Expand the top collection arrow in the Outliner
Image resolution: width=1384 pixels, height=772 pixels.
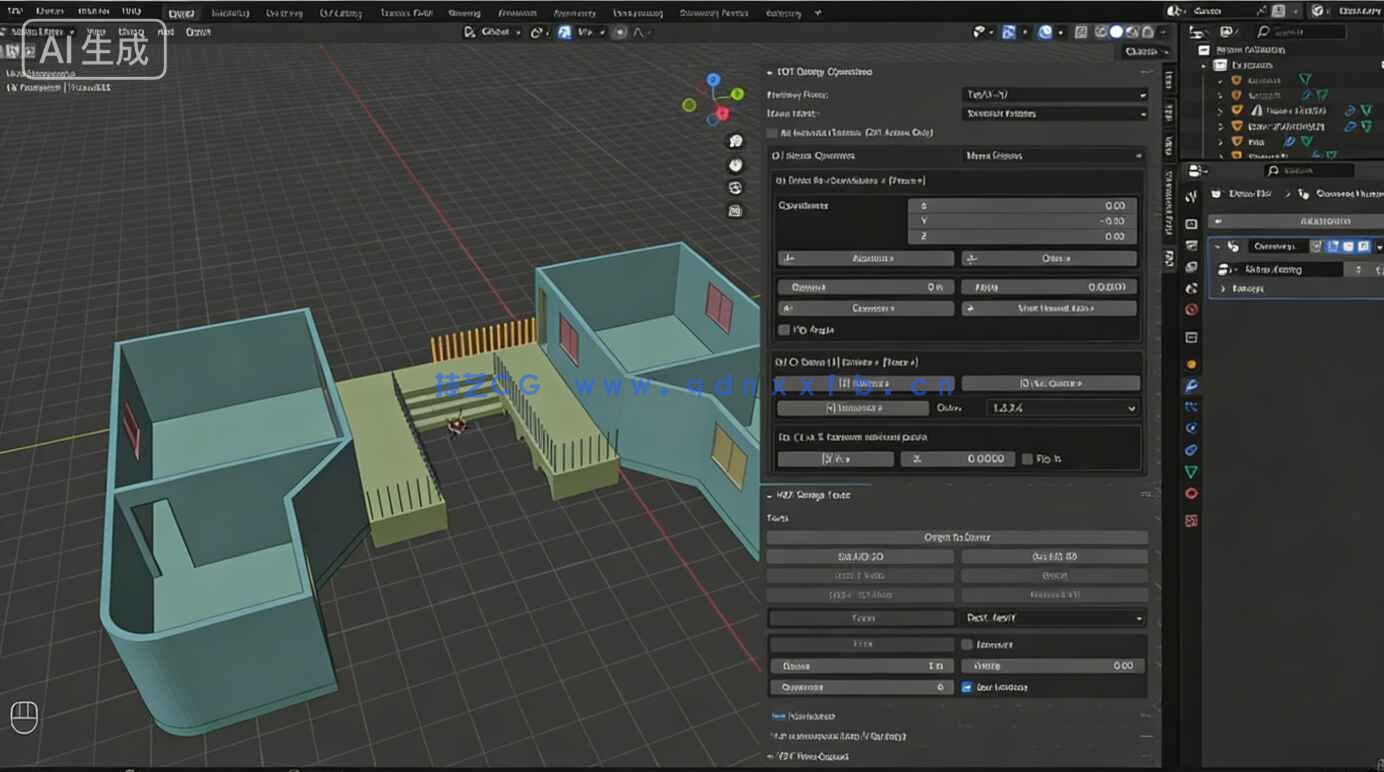pyautogui.click(x=1204, y=65)
